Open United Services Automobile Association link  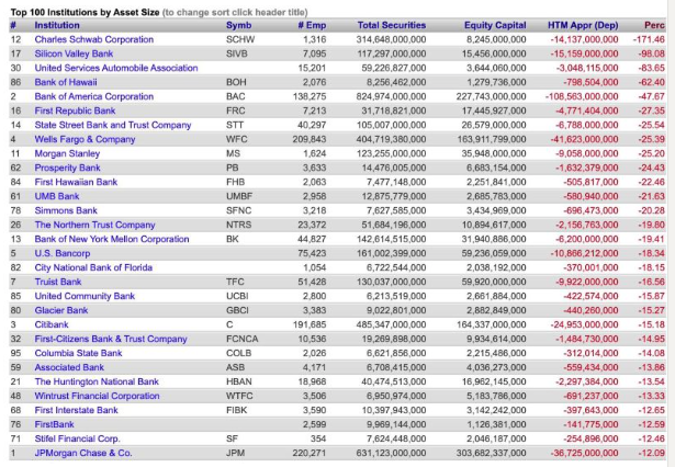[x=116, y=68]
